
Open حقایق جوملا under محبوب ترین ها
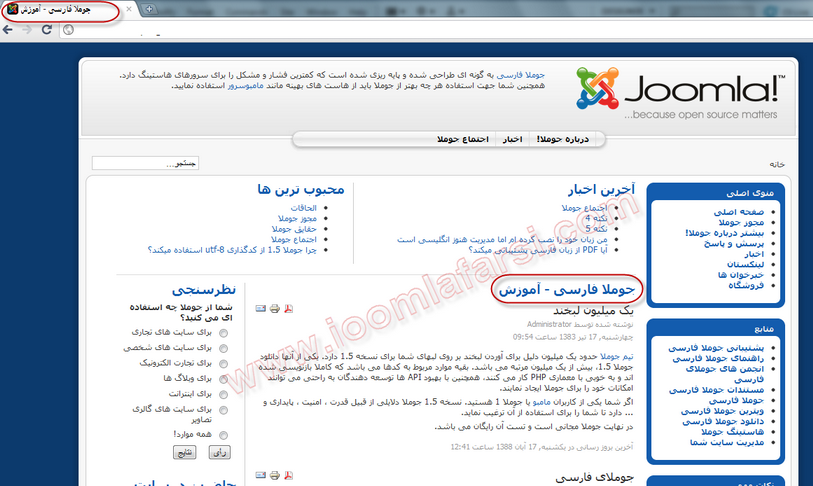pos(294,229)
